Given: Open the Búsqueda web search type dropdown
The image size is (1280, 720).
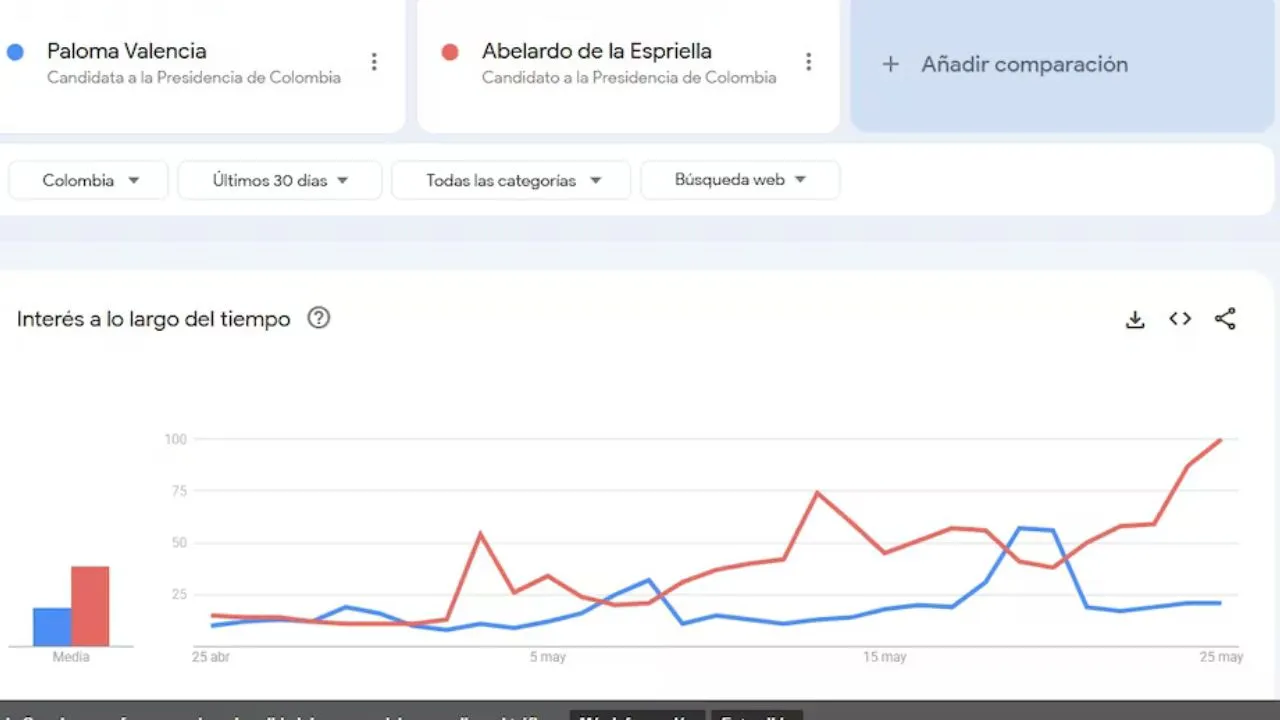Looking at the screenshot, I should [x=740, y=180].
